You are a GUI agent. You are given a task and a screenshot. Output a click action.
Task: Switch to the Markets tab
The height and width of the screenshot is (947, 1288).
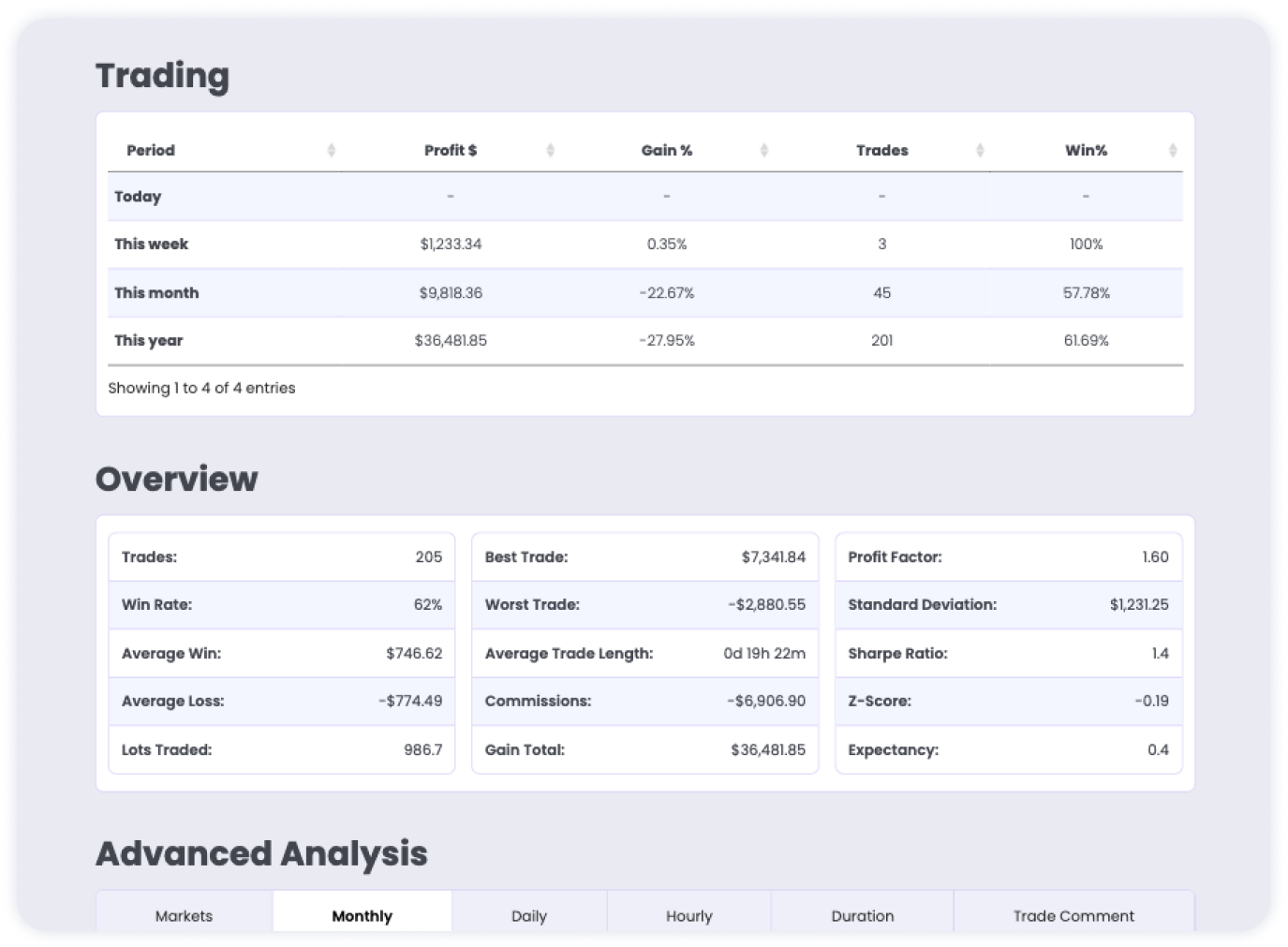(184, 915)
